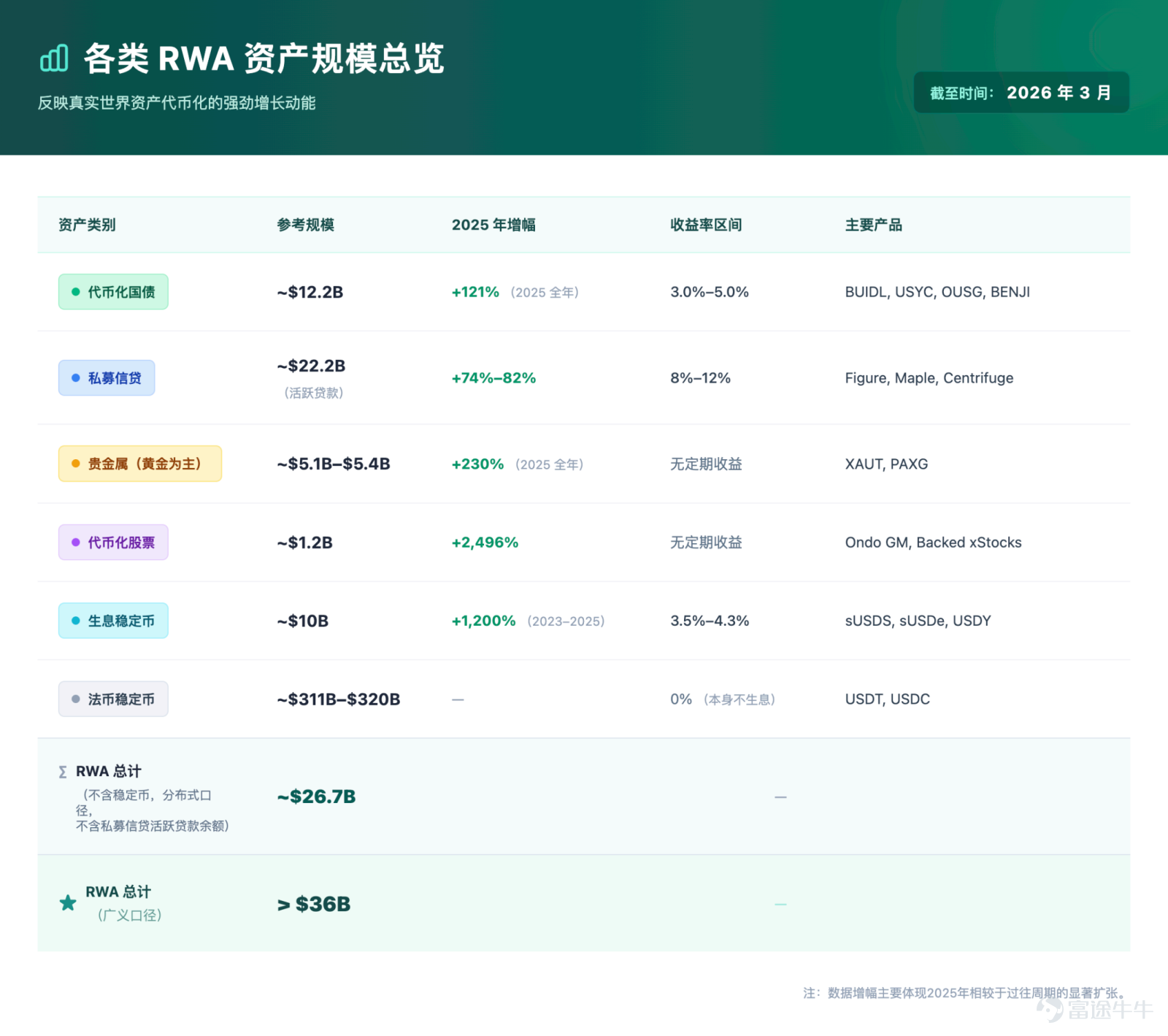Click the (活跃贷款) note under ~$22.2B
This screenshot has height=1036, width=1168.
[314, 393]
